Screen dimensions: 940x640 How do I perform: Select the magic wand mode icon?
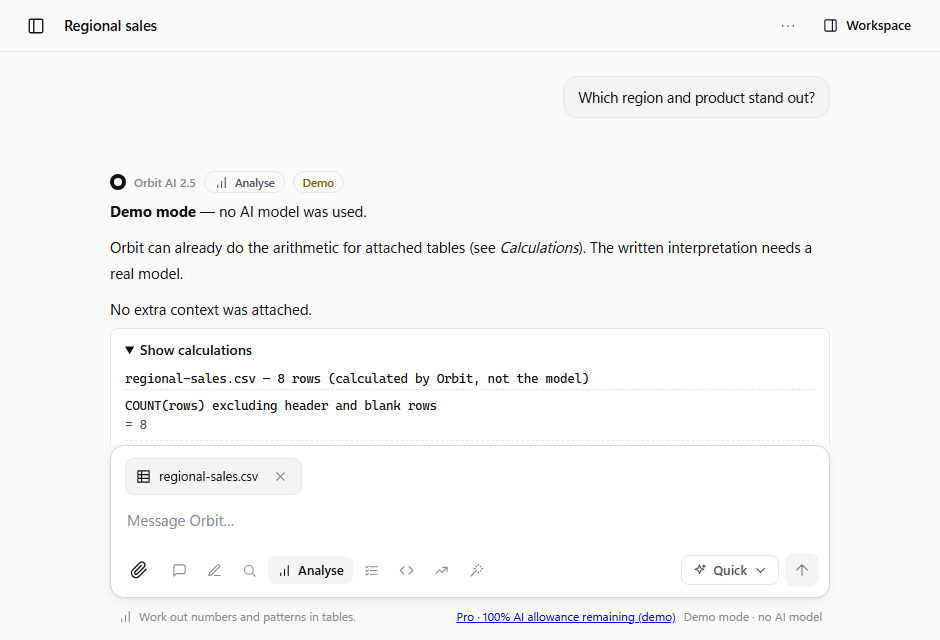tap(477, 570)
